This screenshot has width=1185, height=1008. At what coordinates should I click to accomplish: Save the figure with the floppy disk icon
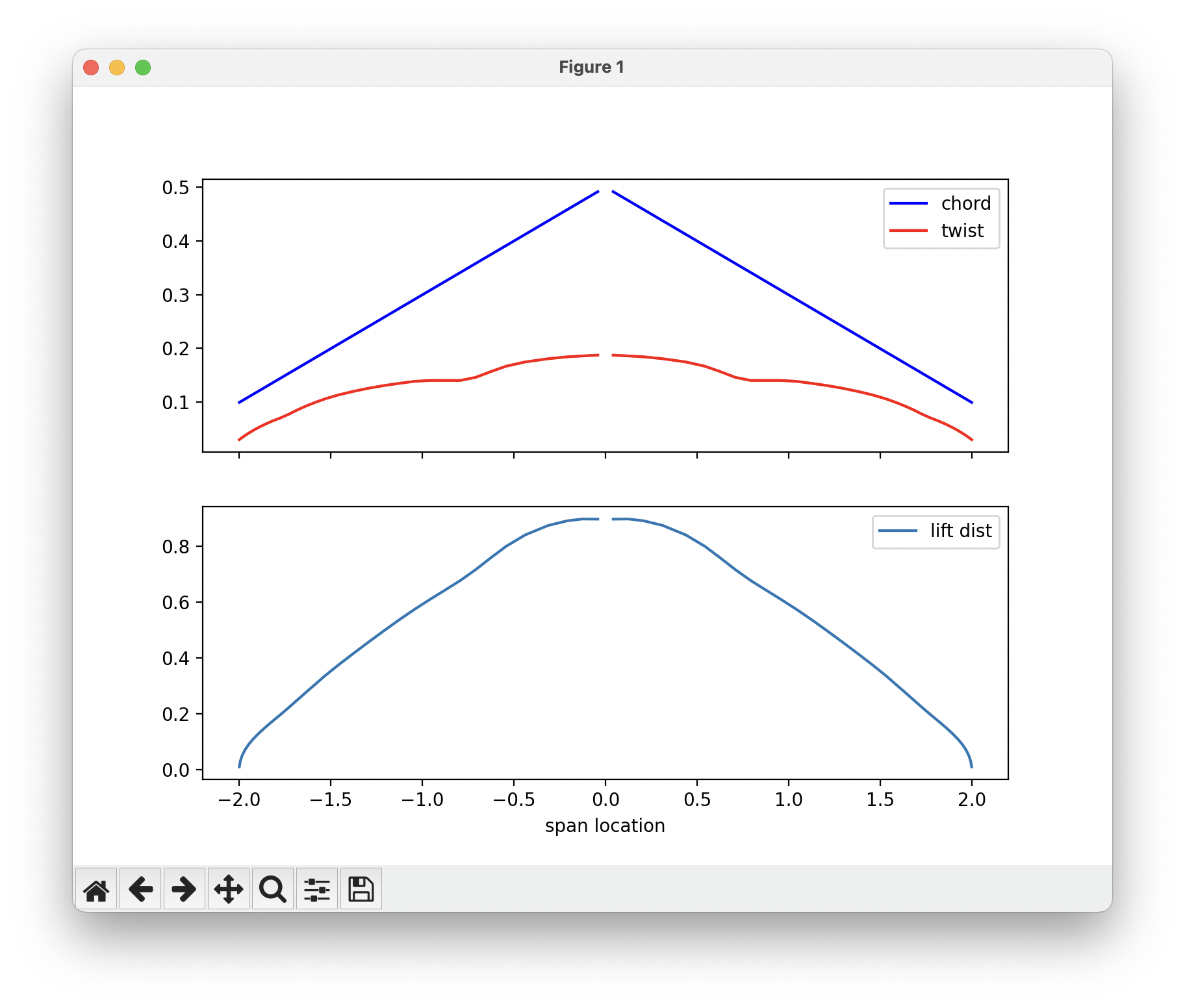[361, 889]
